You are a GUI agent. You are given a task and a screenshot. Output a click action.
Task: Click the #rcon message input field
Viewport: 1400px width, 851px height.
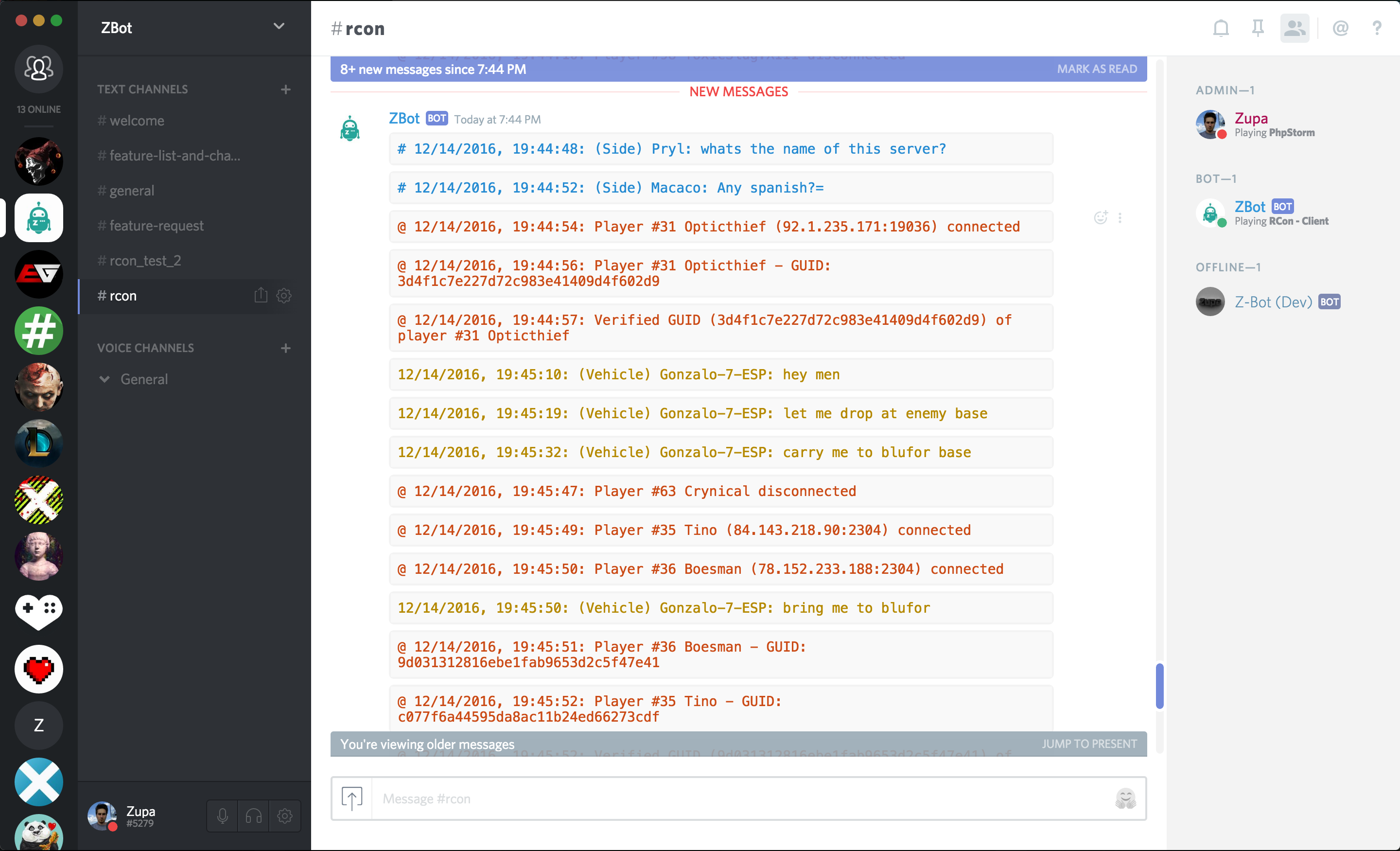(738, 799)
